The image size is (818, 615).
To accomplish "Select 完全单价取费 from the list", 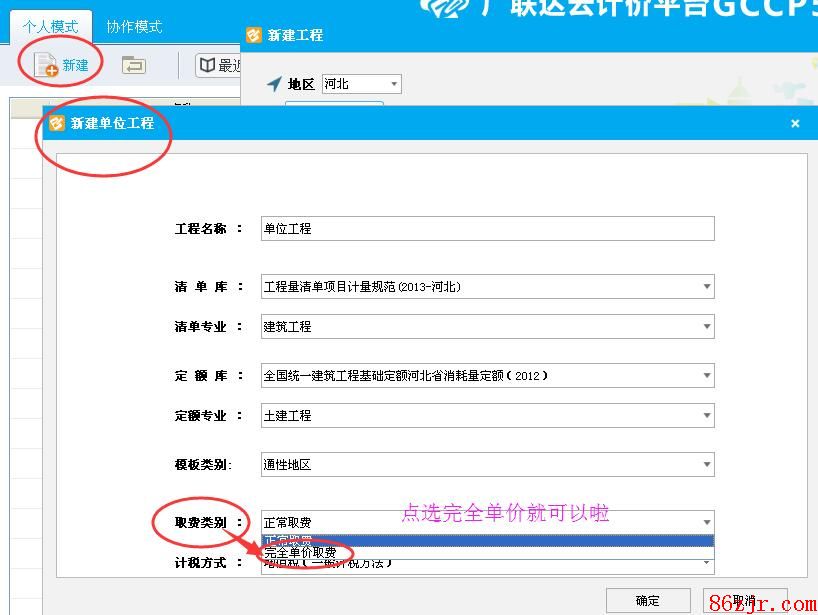I will pos(300,553).
